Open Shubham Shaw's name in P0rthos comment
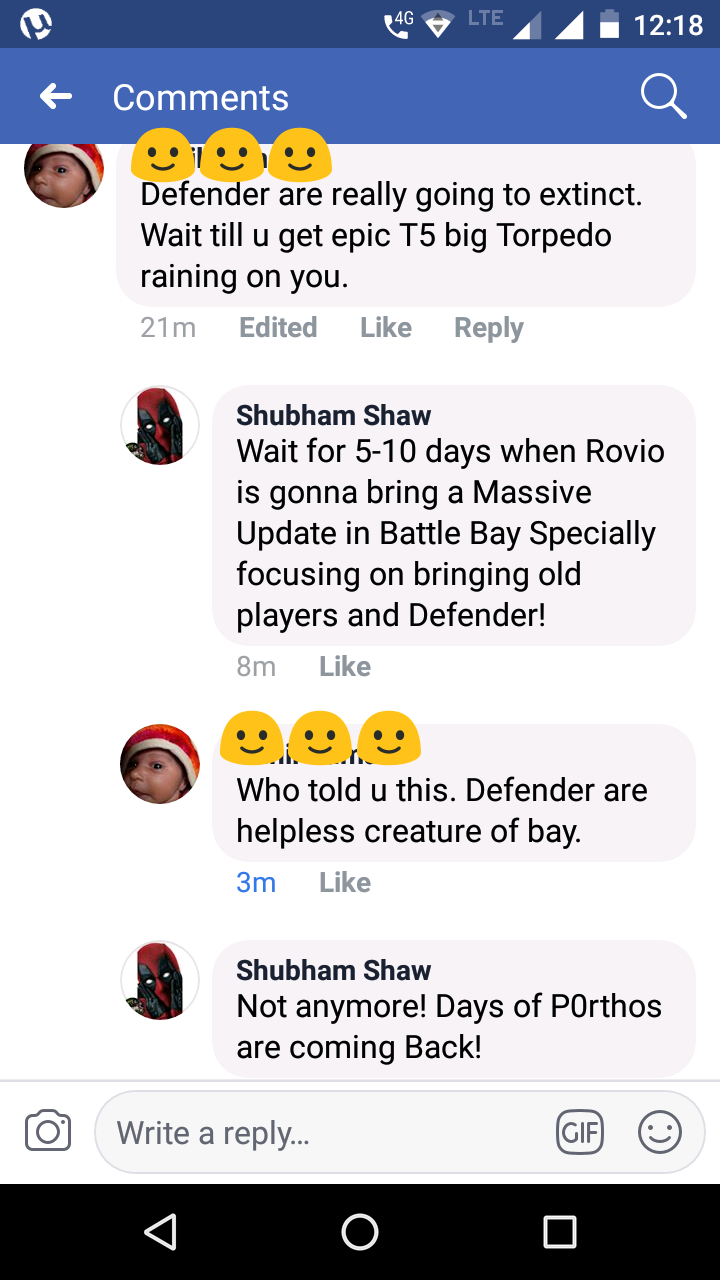 click(x=334, y=970)
